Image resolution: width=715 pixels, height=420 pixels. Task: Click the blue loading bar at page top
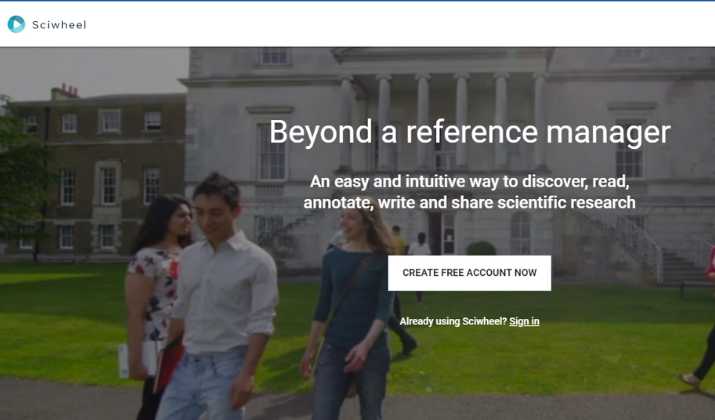coord(358,0)
